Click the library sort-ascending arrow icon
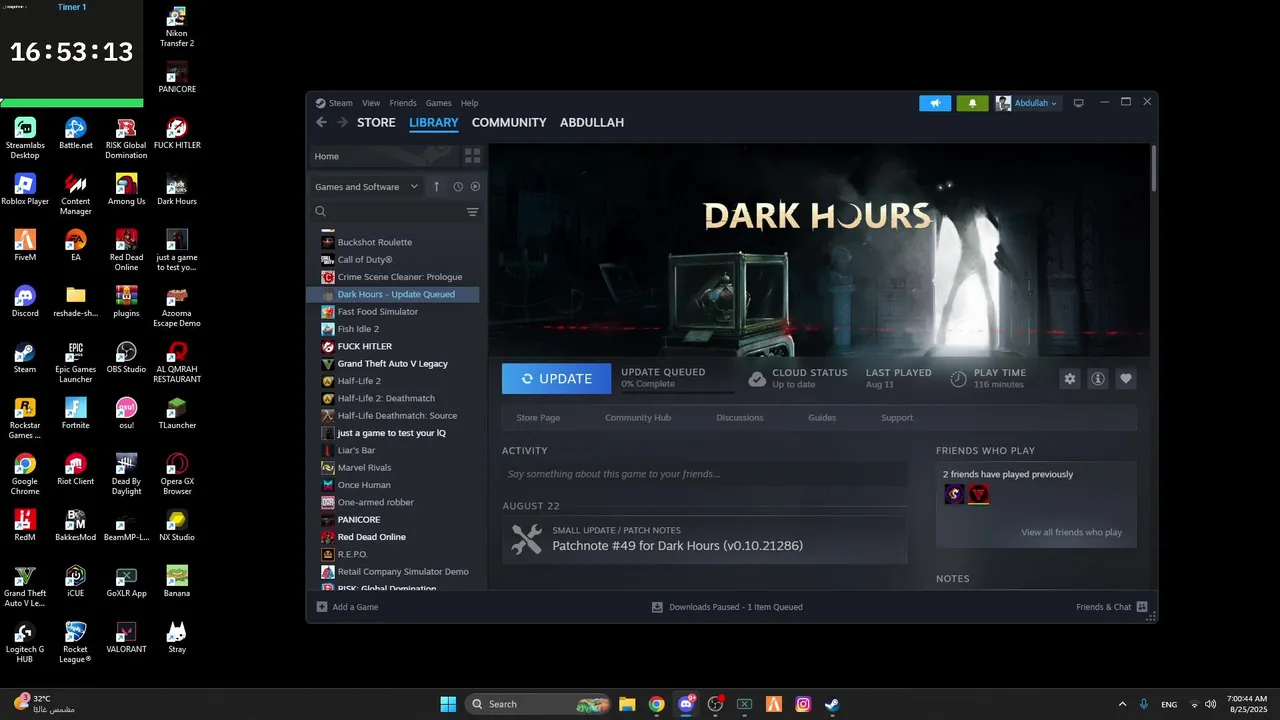Screen dimensions: 1280x720 coord(436,187)
